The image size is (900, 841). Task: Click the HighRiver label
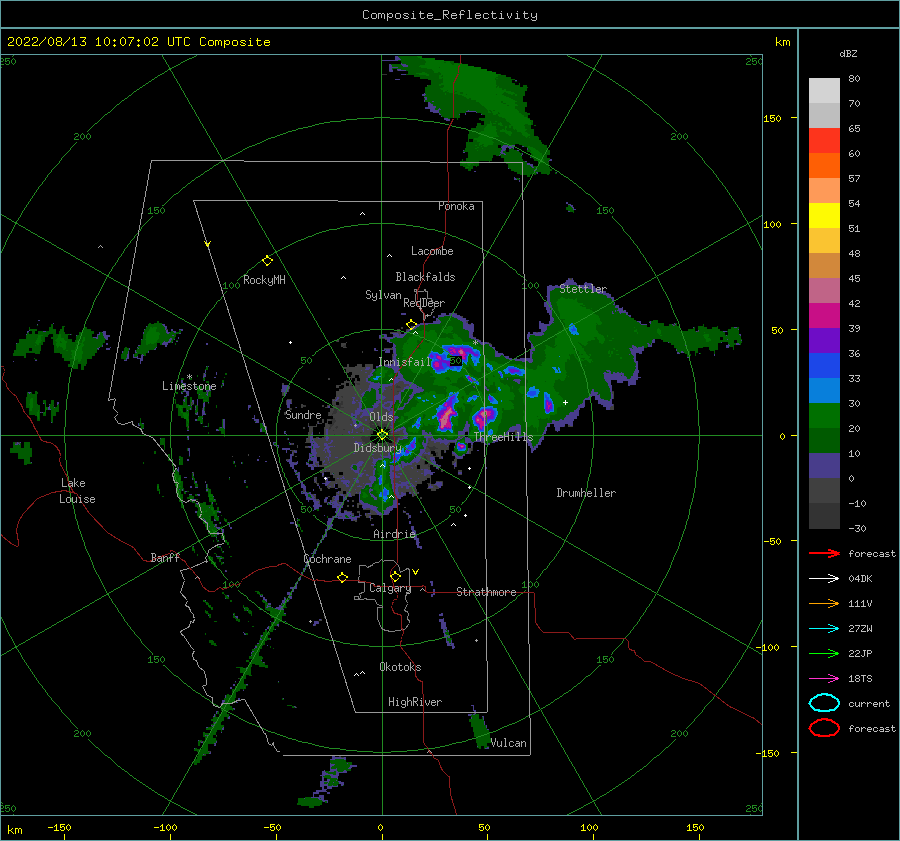point(415,702)
